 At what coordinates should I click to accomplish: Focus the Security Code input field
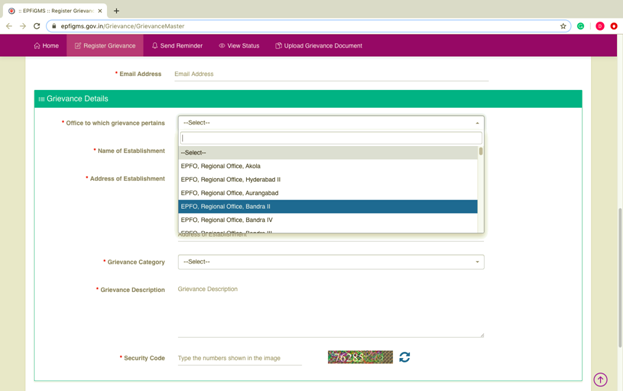240,358
